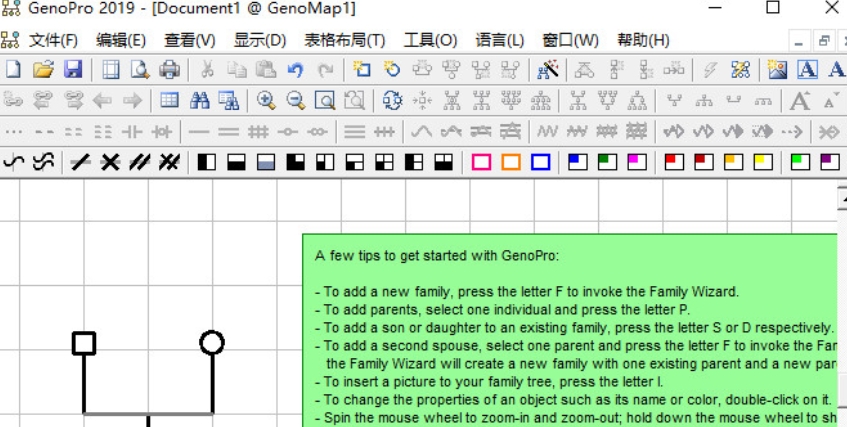Select the wavy S line icon
This screenshot has height=427, width=847.
point(14,162)
